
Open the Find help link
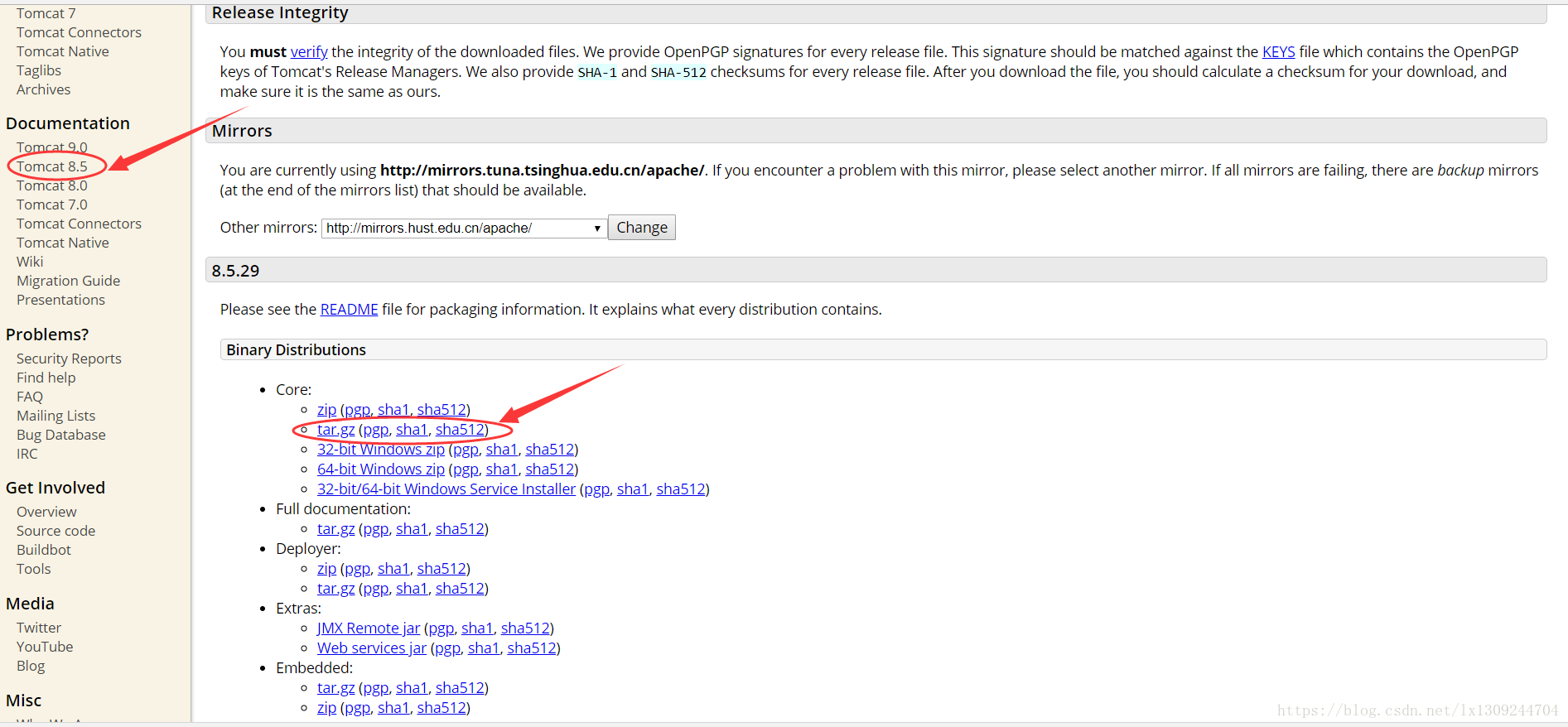click(46, 378)
